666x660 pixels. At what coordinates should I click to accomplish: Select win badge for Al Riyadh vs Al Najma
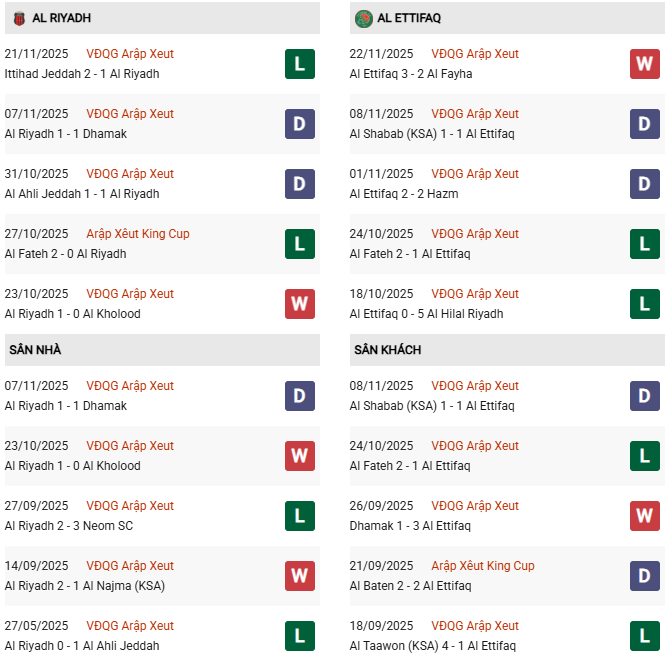(299, 576)
